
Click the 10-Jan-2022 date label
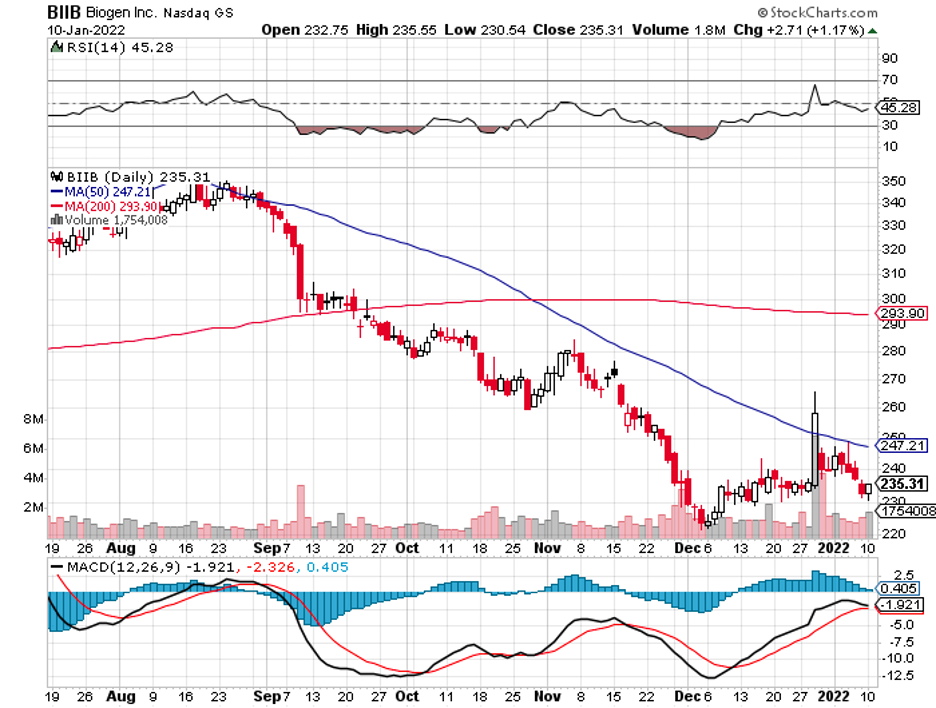pyautogui.click(x=87, y=30)
